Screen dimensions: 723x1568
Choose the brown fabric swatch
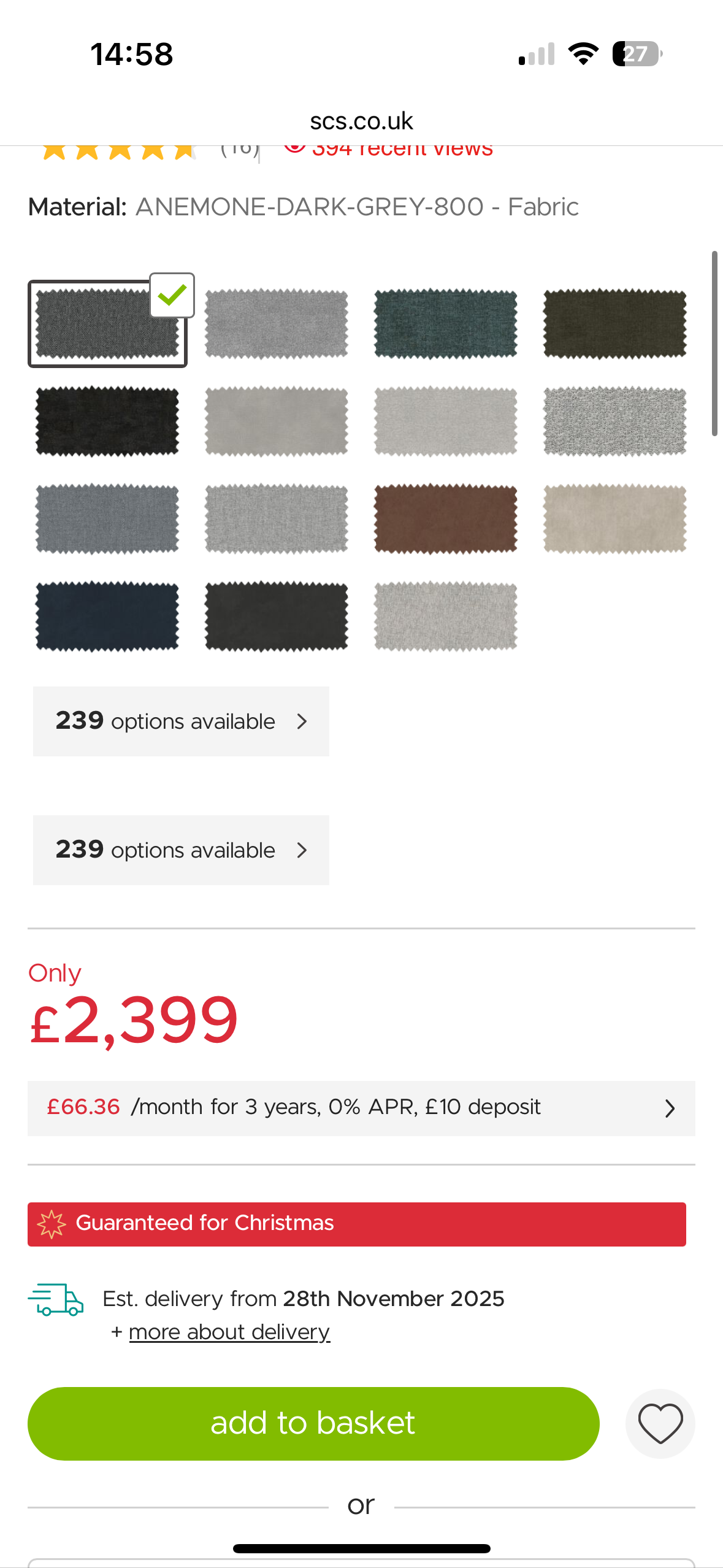446,519
